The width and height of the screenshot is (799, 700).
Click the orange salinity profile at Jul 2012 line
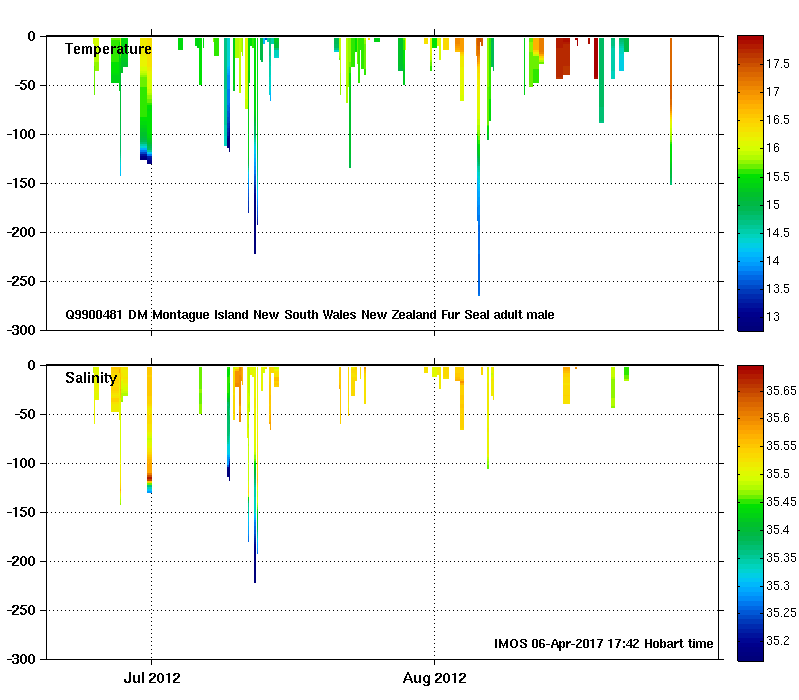(149, 429)
